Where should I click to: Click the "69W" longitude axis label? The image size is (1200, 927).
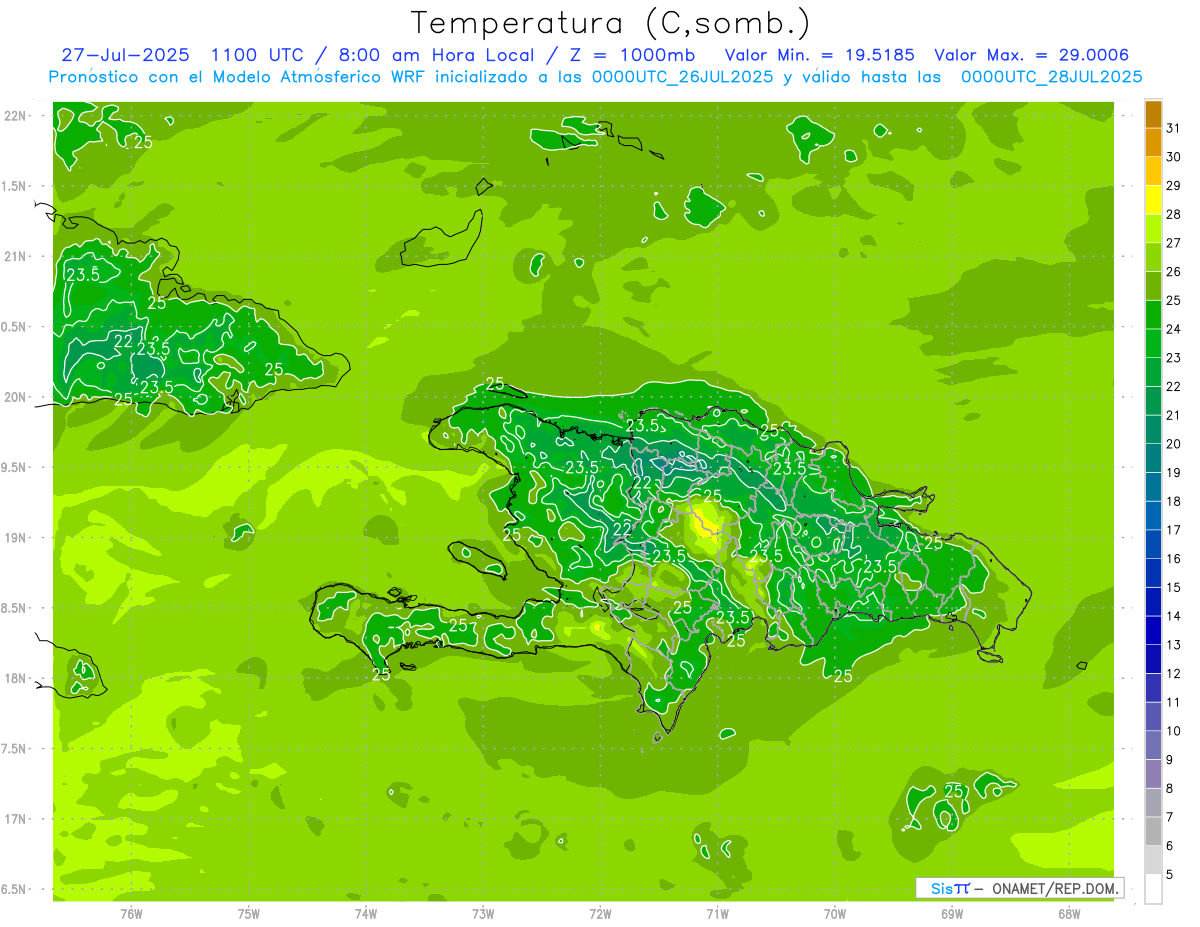pos(952,914)
